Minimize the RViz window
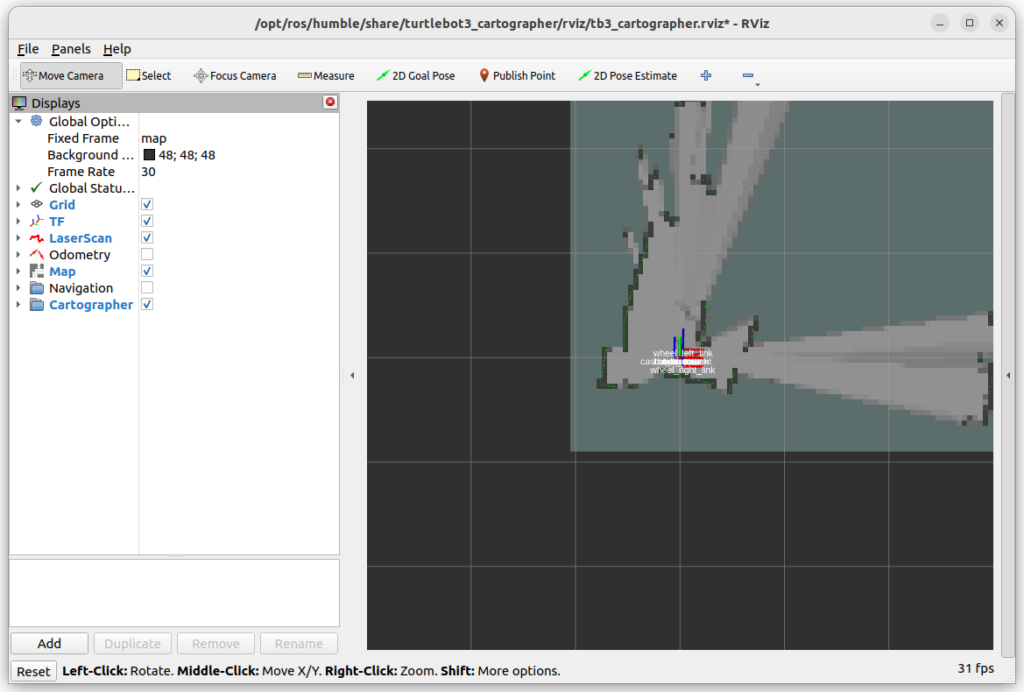1024x692 pixels. tap(940, 24)
